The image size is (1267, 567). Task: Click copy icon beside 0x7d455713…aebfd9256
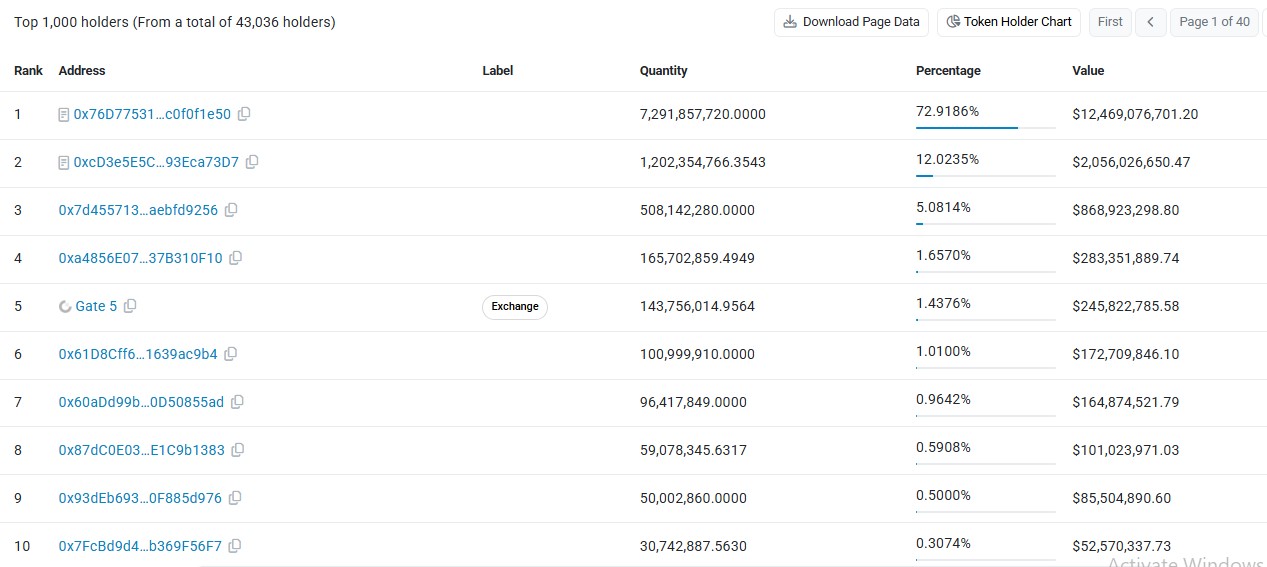coord(231,210)
